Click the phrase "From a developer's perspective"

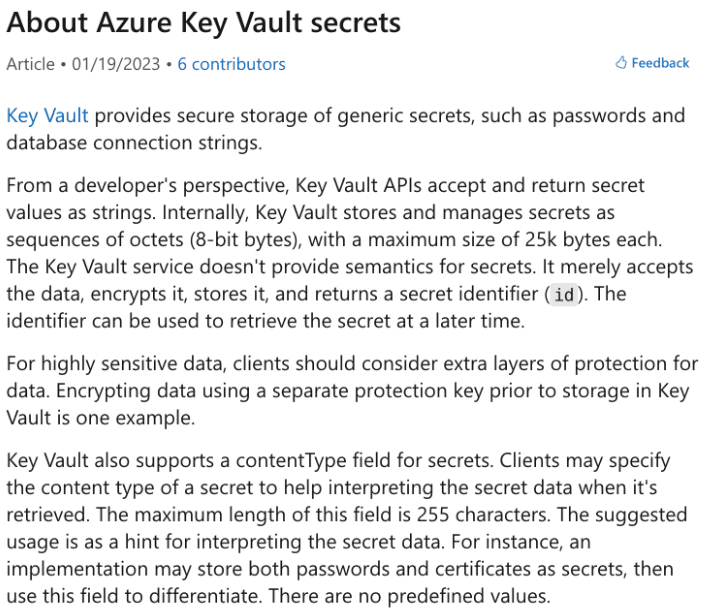tap(127, 186)
